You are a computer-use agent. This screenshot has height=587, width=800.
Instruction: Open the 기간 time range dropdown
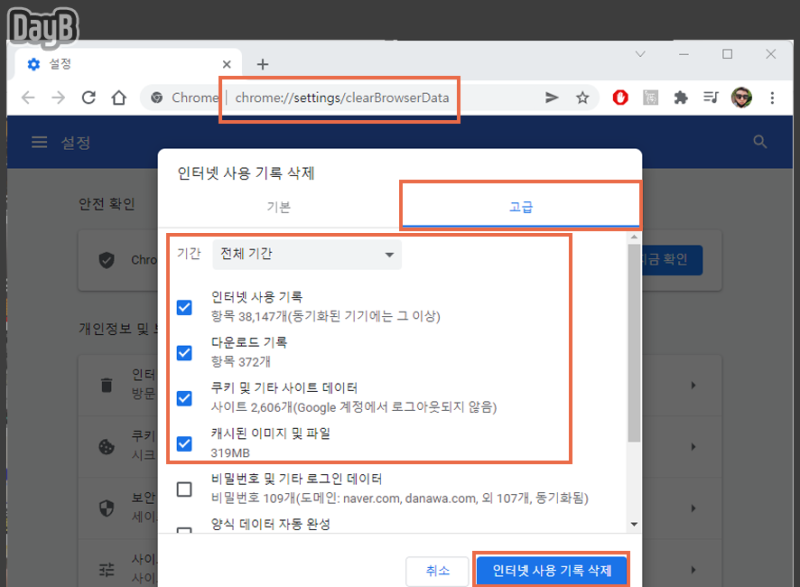(307, 254)
